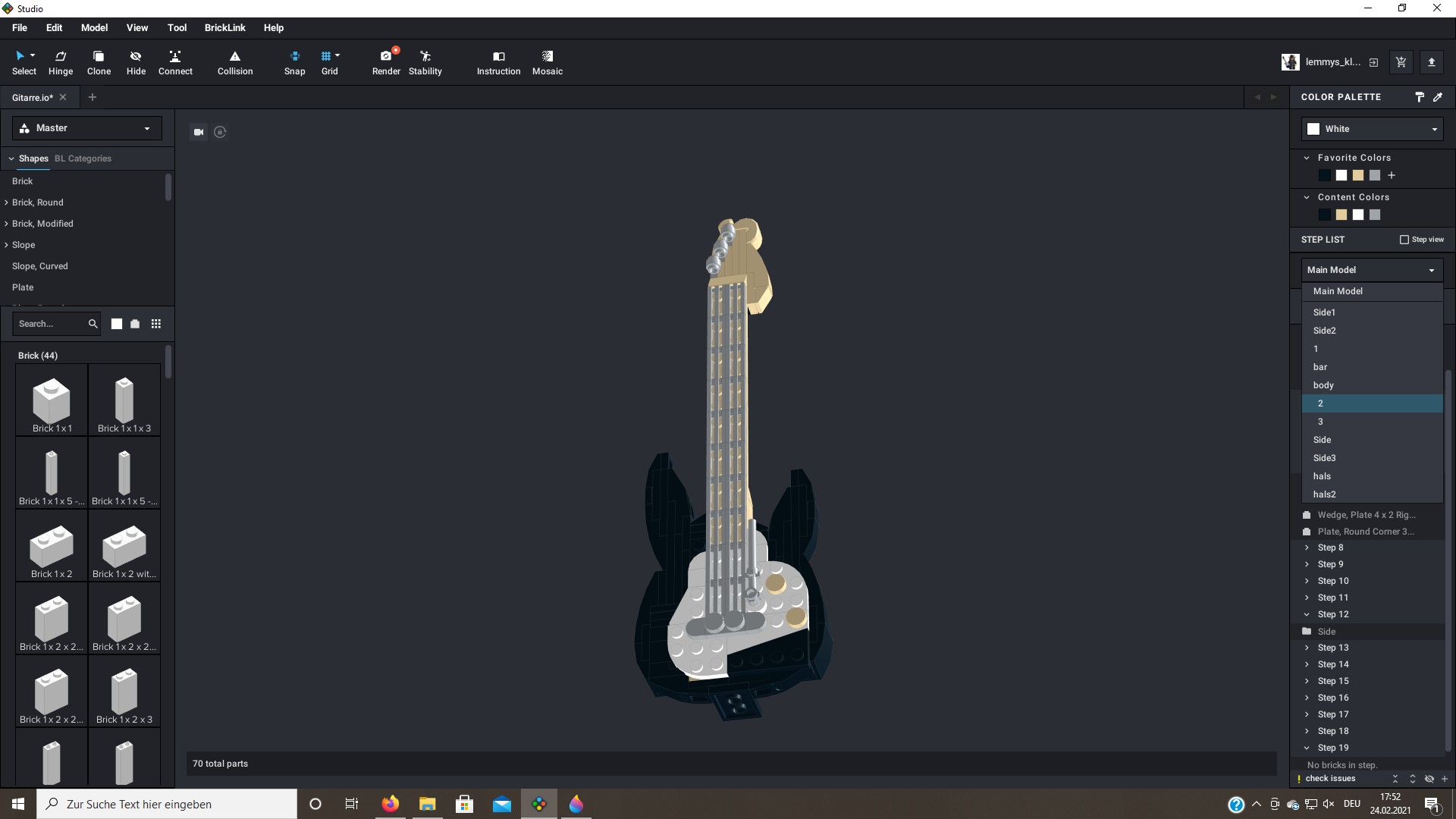
Task: Expand Step 13 in the step list
Action: tap(1307, 648)
